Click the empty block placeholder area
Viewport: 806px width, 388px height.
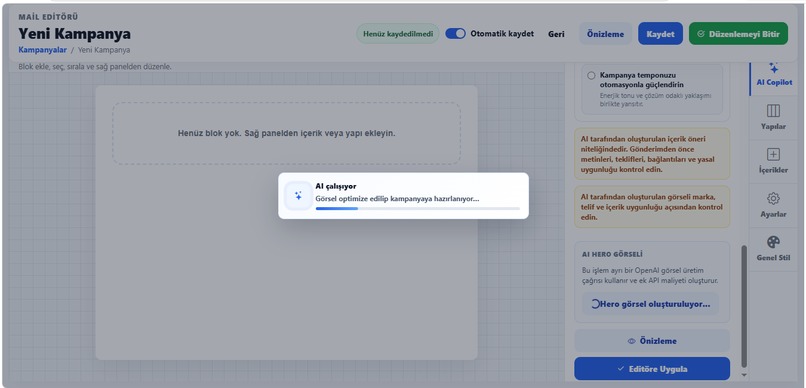(286, 133)
